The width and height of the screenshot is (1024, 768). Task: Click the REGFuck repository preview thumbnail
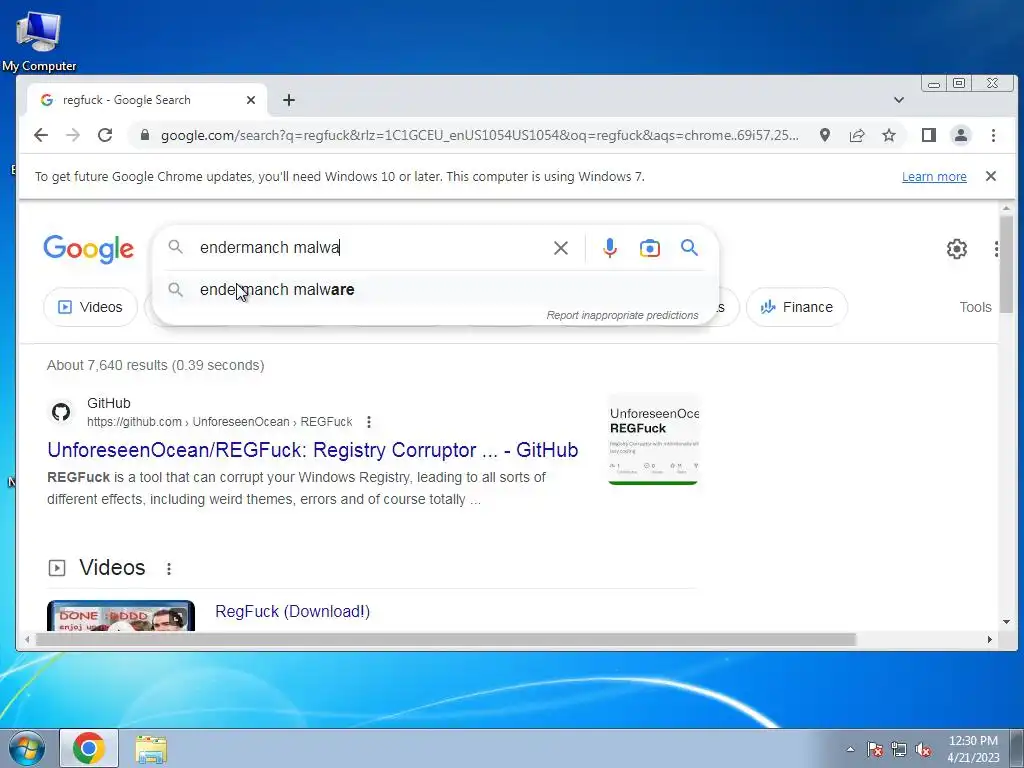tap(654, 440)
